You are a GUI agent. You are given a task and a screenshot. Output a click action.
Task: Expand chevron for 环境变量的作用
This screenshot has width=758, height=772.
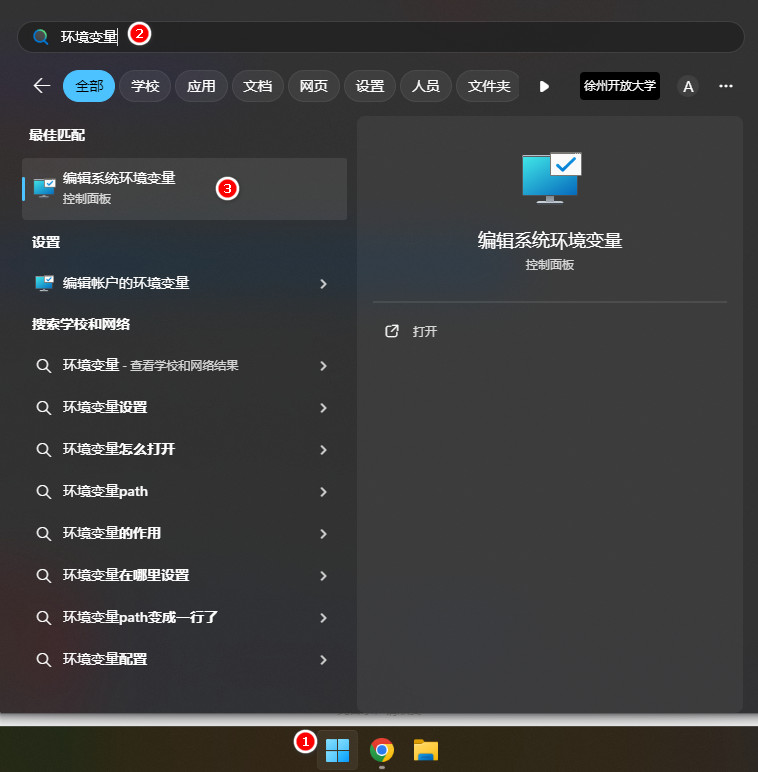pyautogui.click(x=323, y=534)
